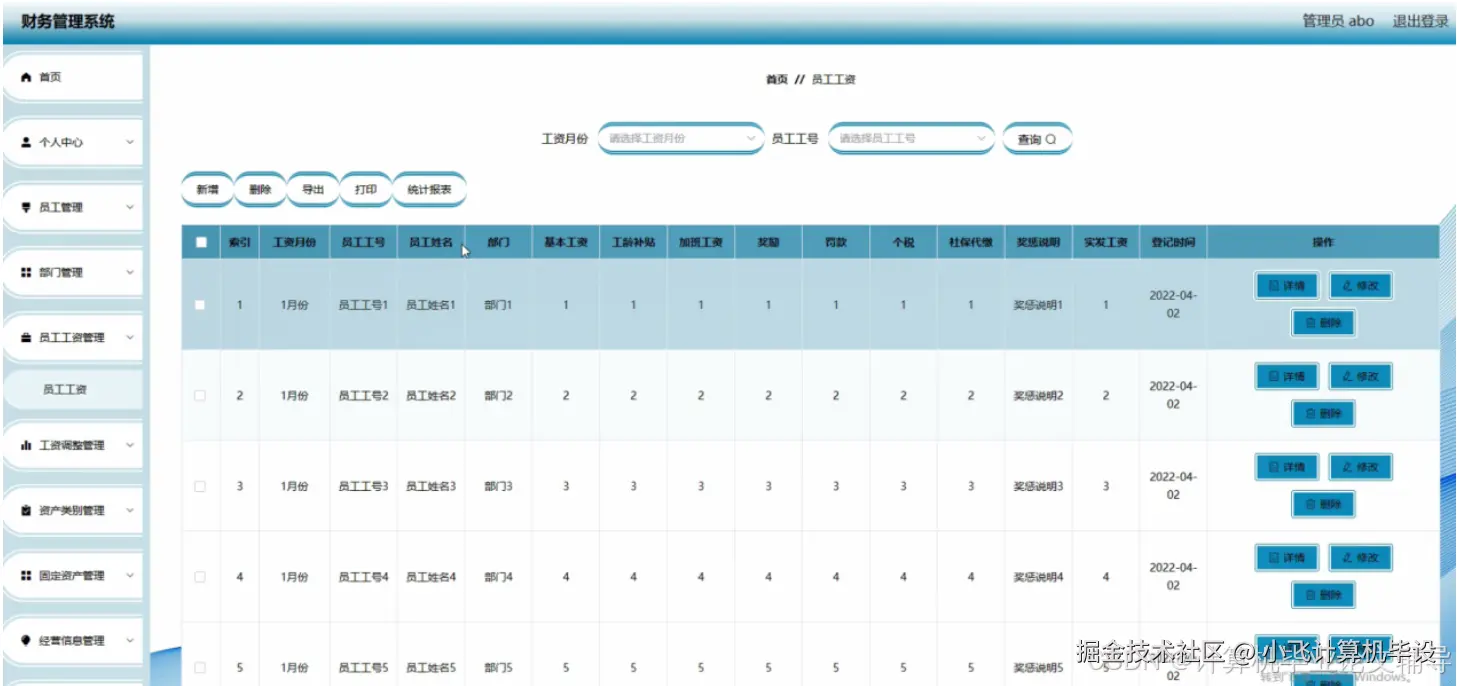Viewport: 1457px width, 686px height.
Task: Open the 工资月份 dropdown
Action: click(x=681, y=139)
